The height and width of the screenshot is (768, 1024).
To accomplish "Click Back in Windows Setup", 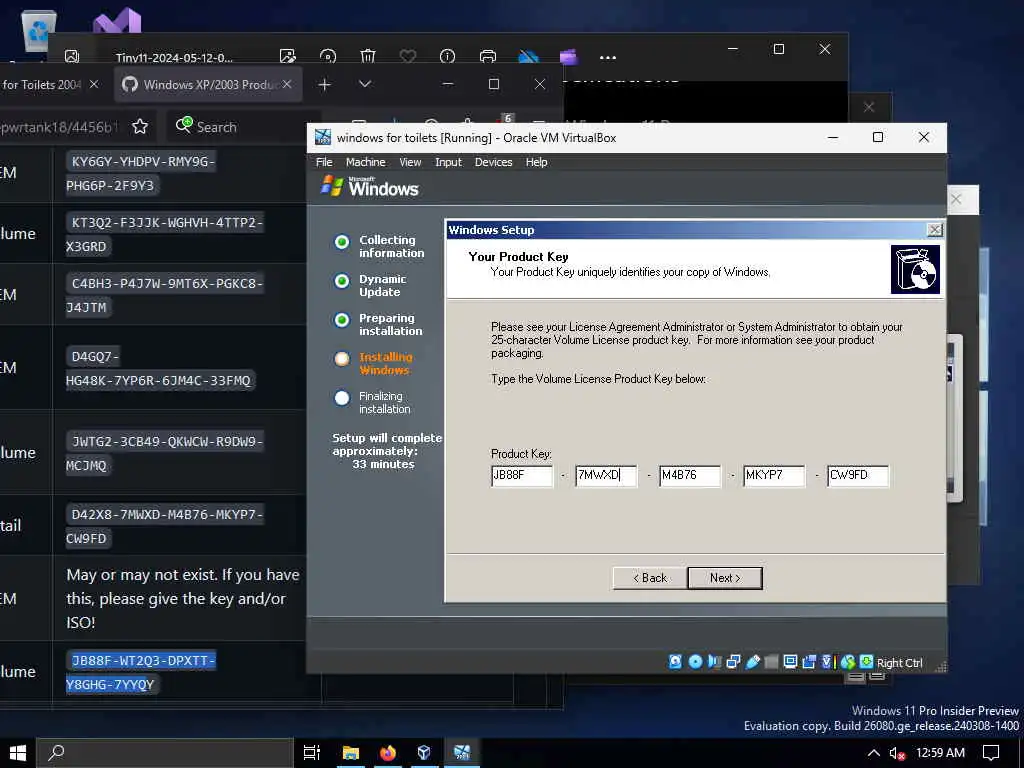I will (x=650, y=578).
